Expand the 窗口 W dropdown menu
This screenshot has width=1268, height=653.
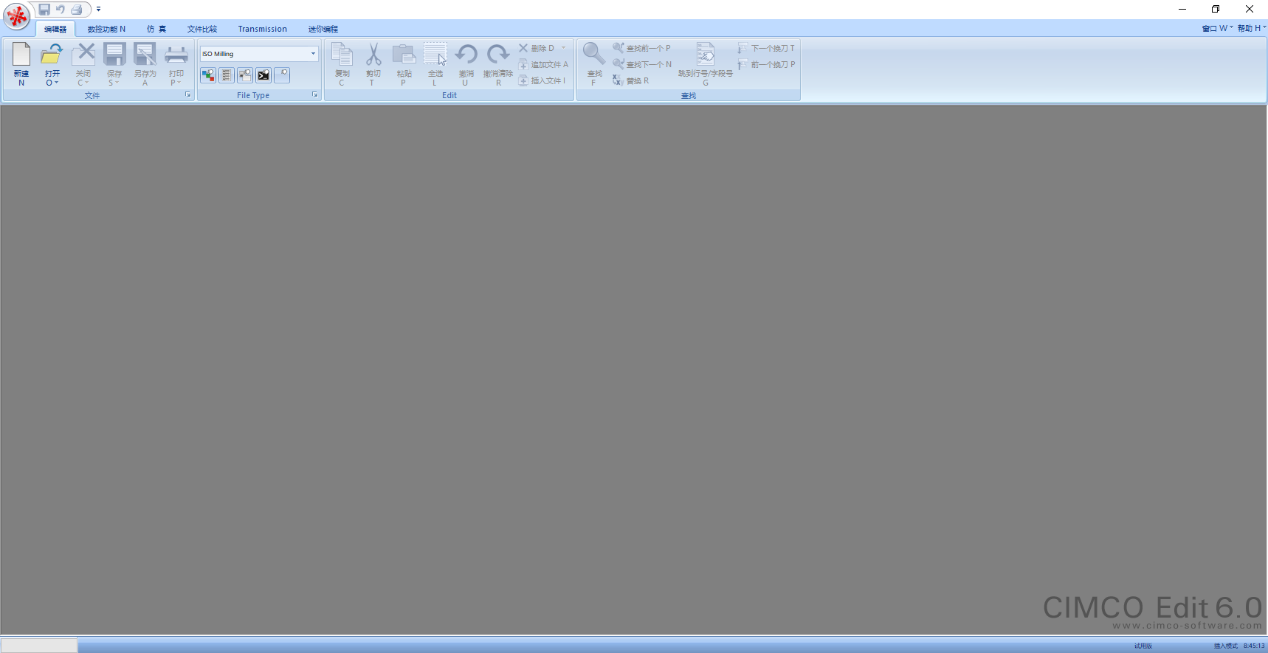(1217, 28)
